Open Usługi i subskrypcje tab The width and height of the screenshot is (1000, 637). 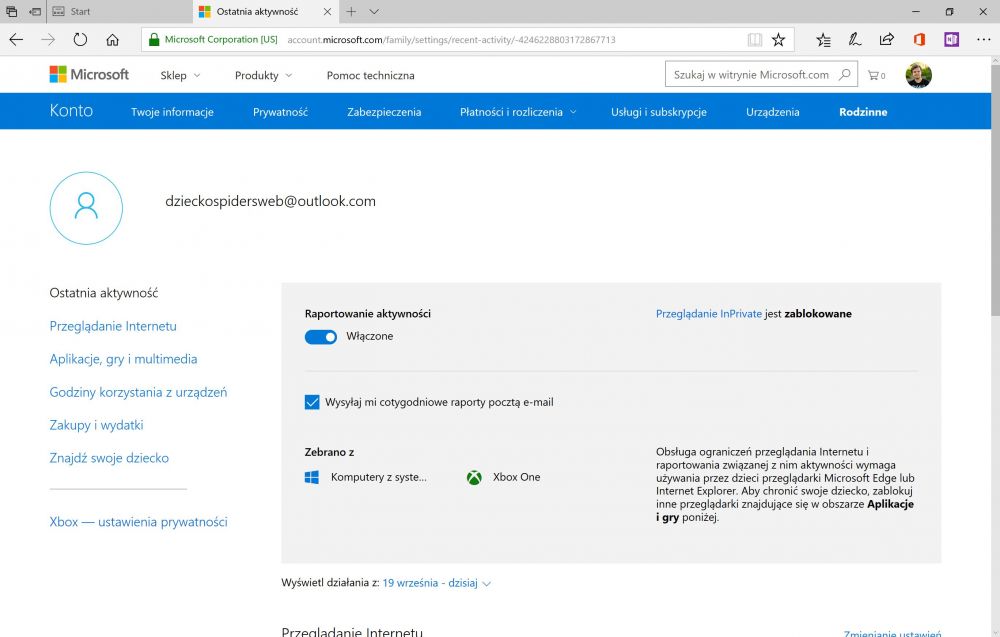click(x=659, y=112)
